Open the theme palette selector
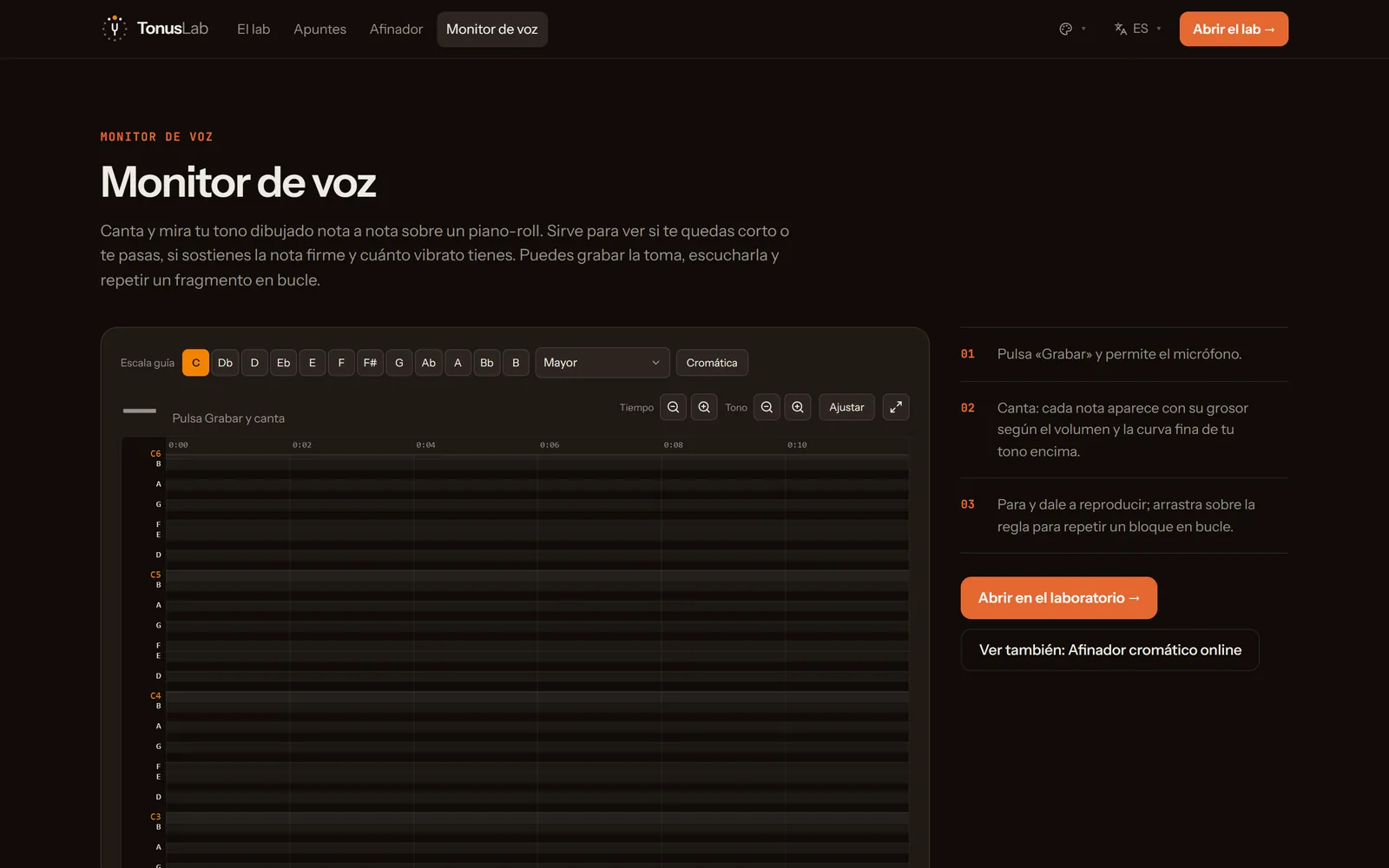The height and width of the screenshot is (868, 1389). pos(1072,29)
